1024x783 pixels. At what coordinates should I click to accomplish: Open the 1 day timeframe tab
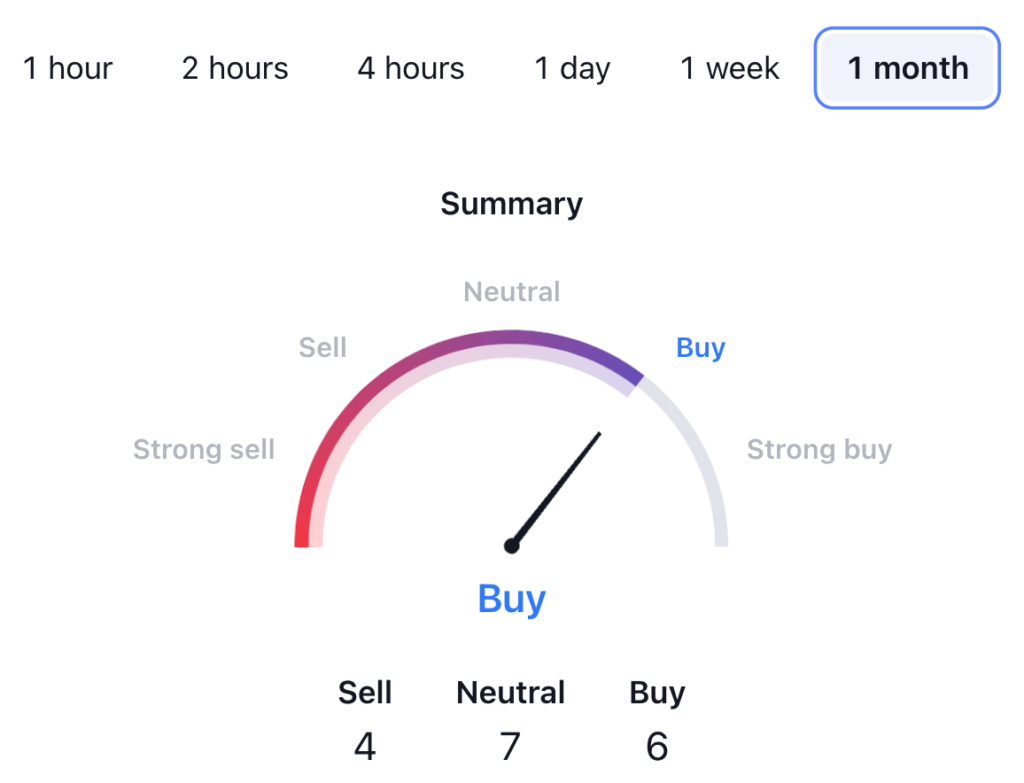(x=572, y=68)
